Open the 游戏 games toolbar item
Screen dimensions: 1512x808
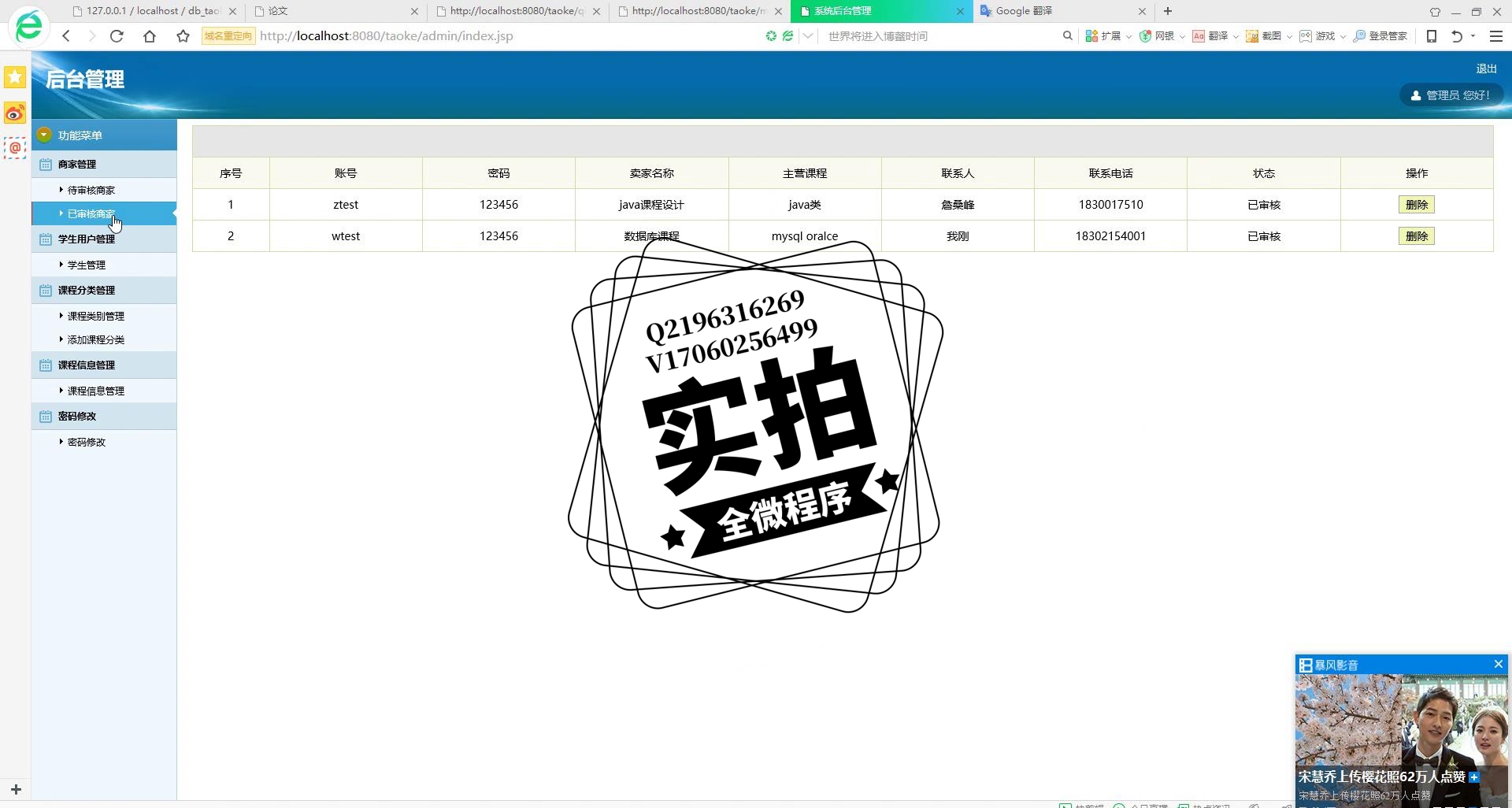click(1317, 36)
